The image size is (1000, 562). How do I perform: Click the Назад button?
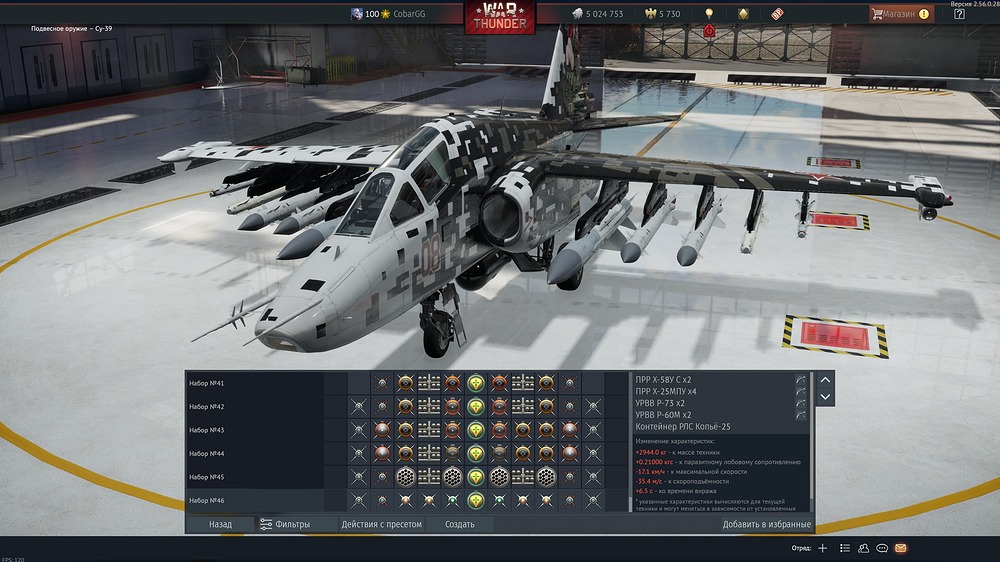coord(221,524)
